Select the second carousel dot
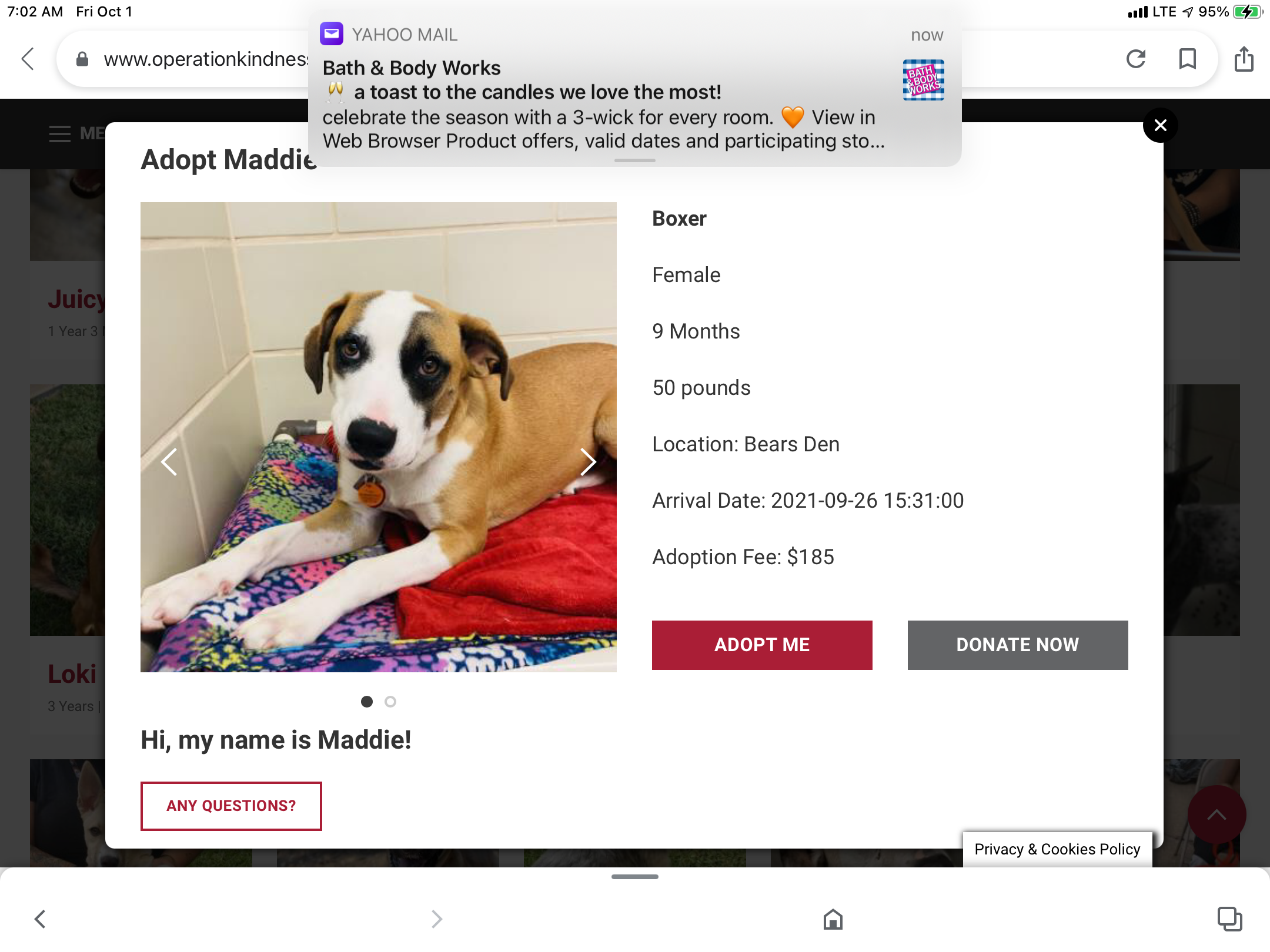Image resolution: width=1270 pixels, height=952 pixels. [390, 701]
